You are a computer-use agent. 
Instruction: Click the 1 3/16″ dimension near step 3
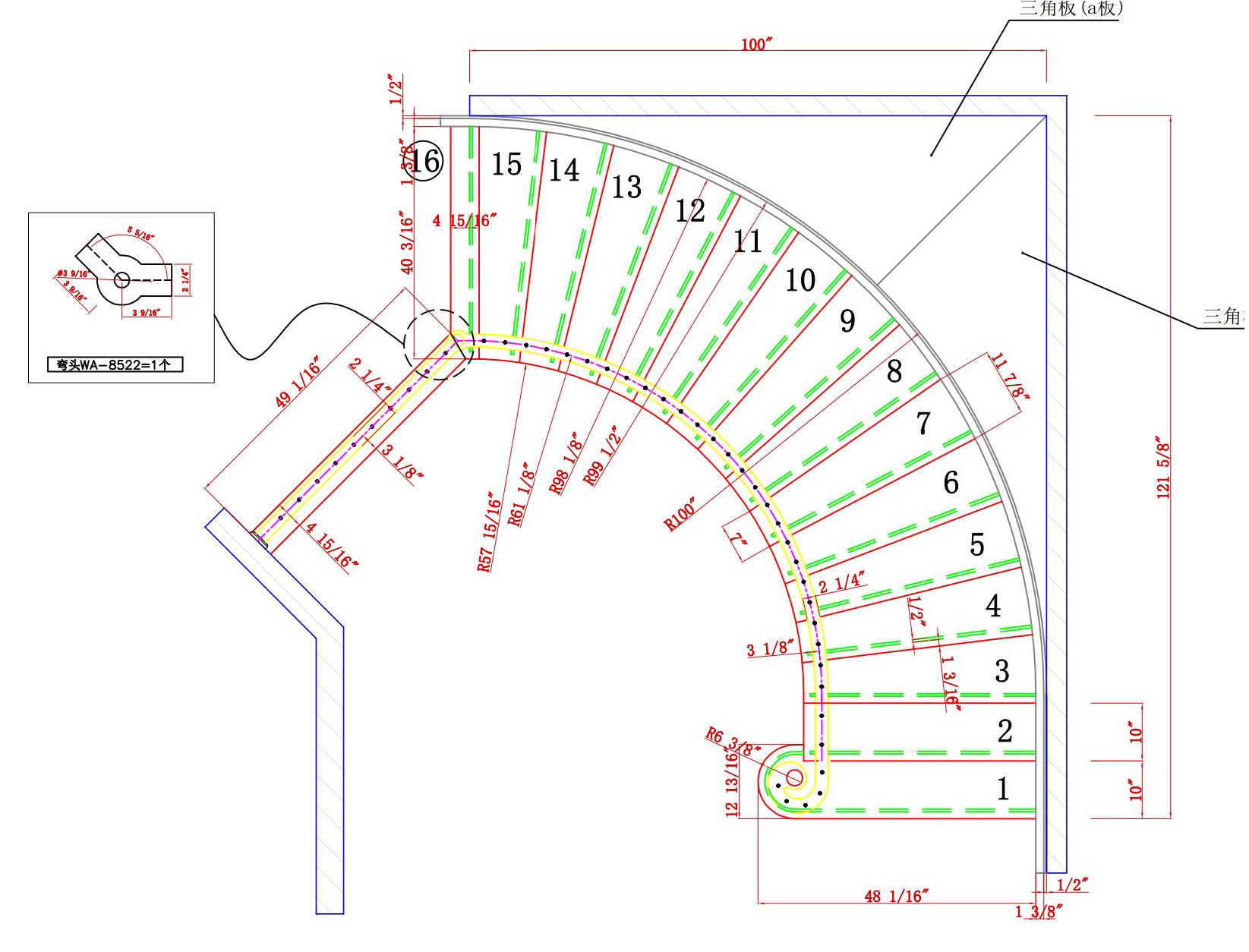click(951, 682)
